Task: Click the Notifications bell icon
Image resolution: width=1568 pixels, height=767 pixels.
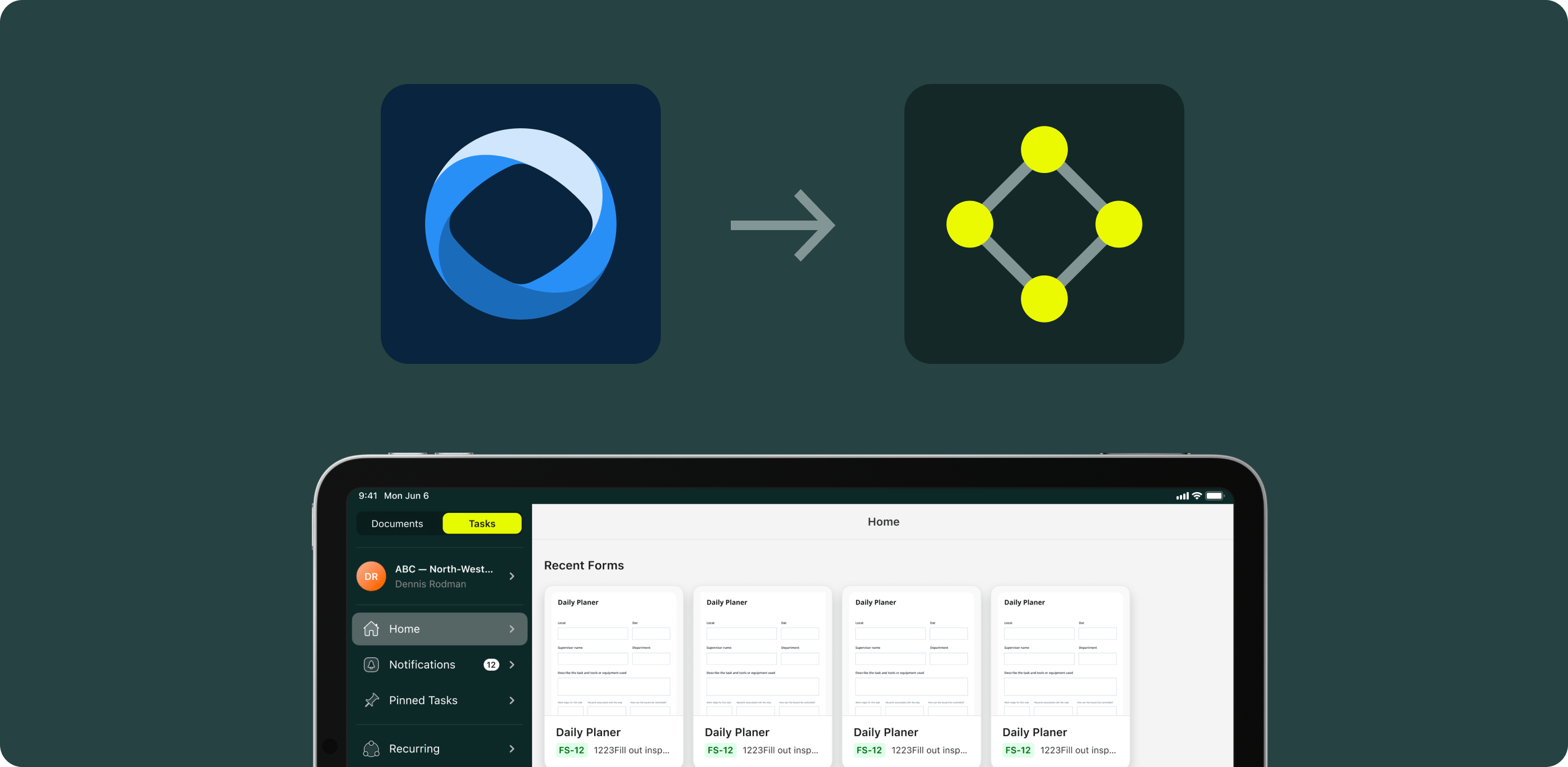Action: (371, 665)
